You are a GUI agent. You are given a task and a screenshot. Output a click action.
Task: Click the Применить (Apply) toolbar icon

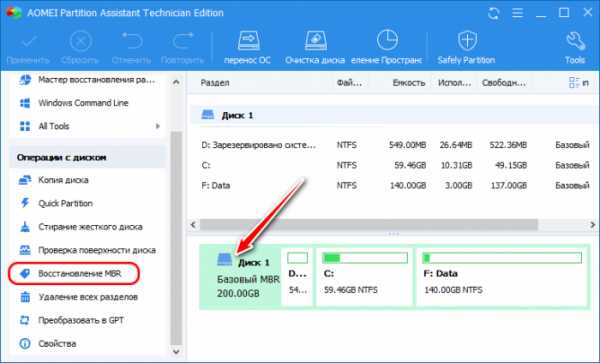click(x=28, y=41)
